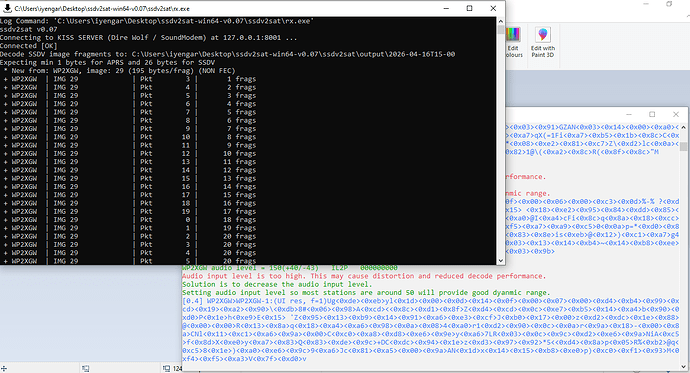Click the 'Connecting to KISS SERVER' line
690x373 pixels.
(148, 38)
